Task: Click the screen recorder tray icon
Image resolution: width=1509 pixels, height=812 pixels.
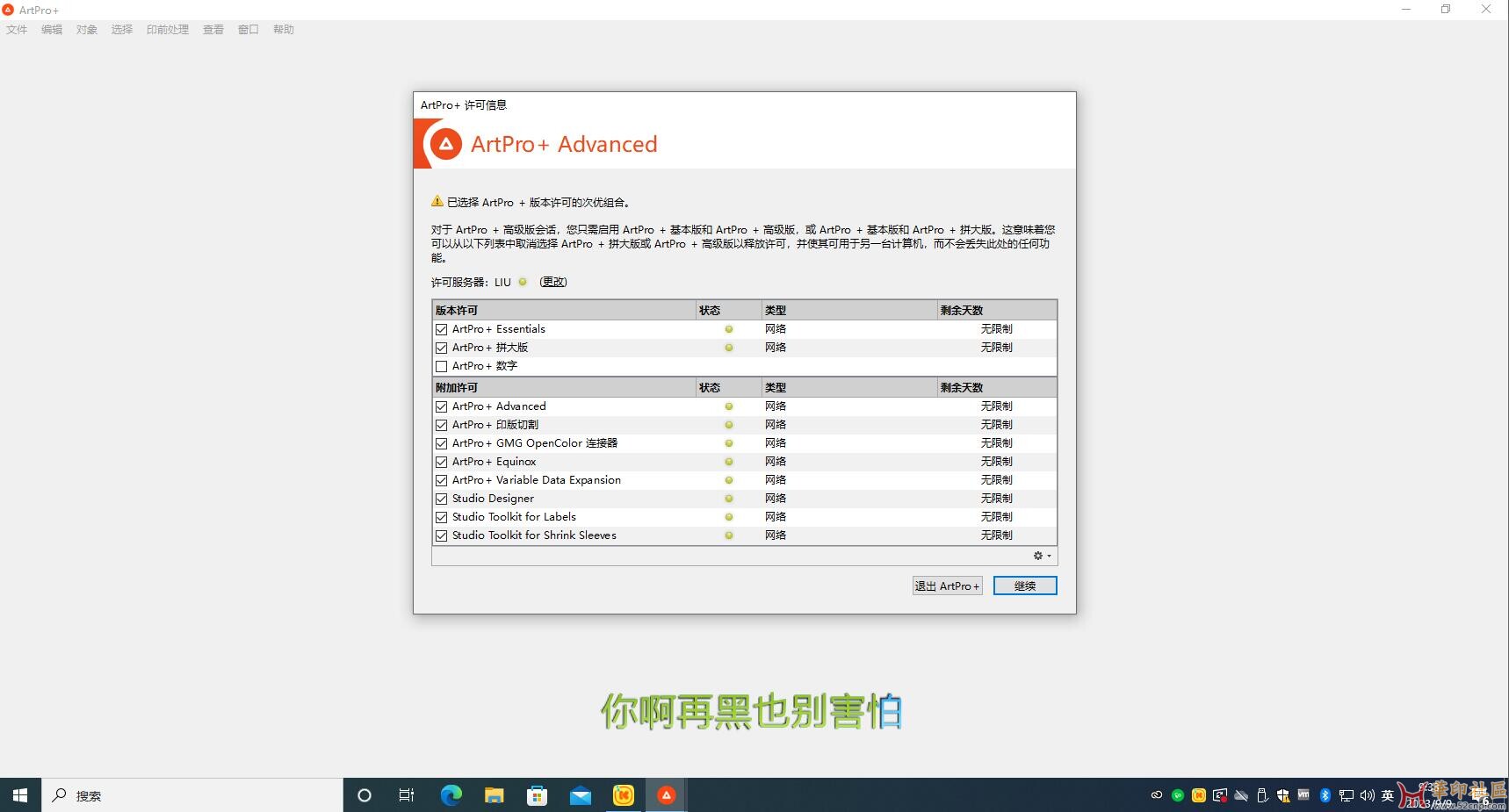Action: (1220, 795)
